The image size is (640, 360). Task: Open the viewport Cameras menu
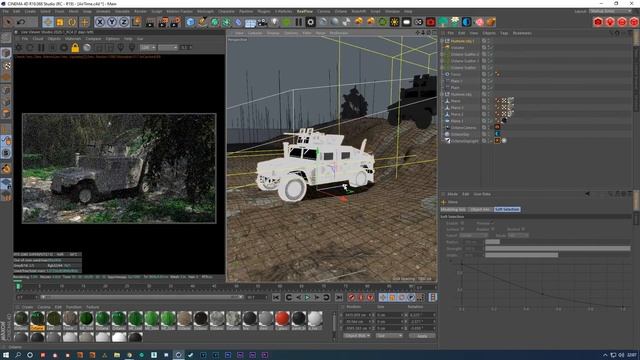pos(255,33)
